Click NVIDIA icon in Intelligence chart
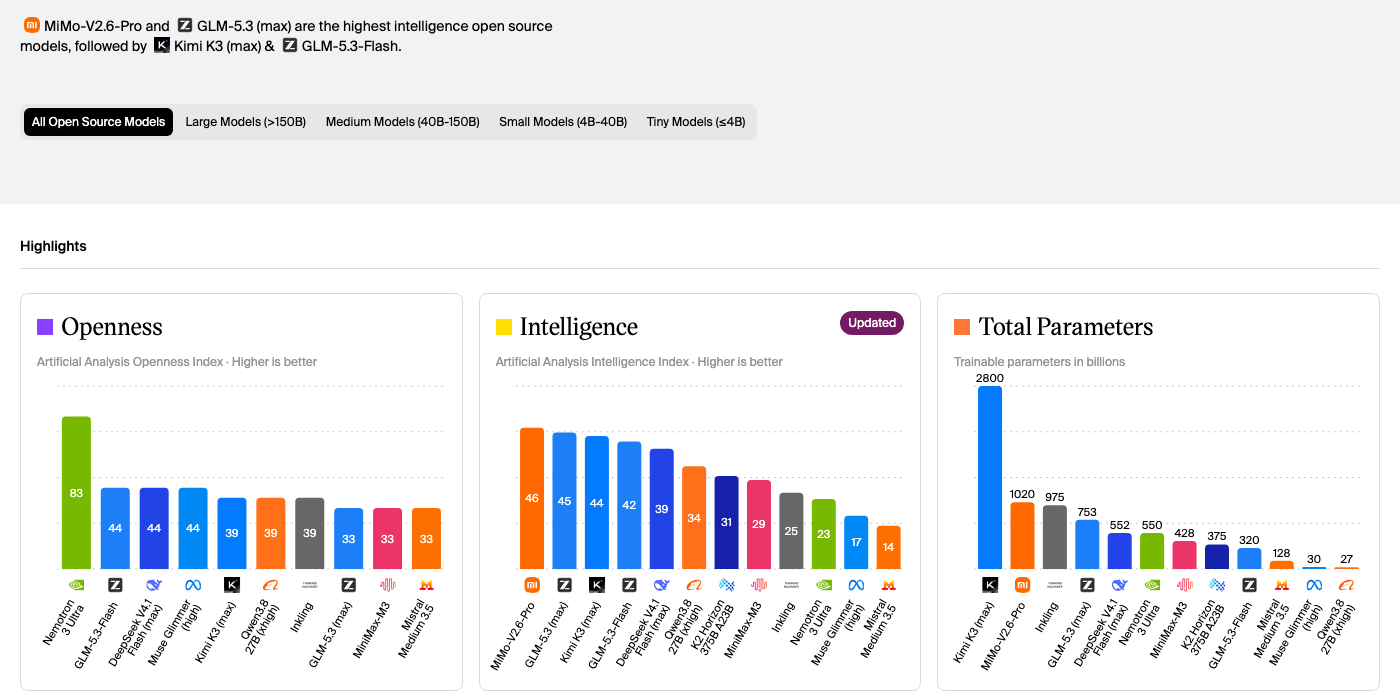This screenshot has width=1400, height=700. coord(824,585)
